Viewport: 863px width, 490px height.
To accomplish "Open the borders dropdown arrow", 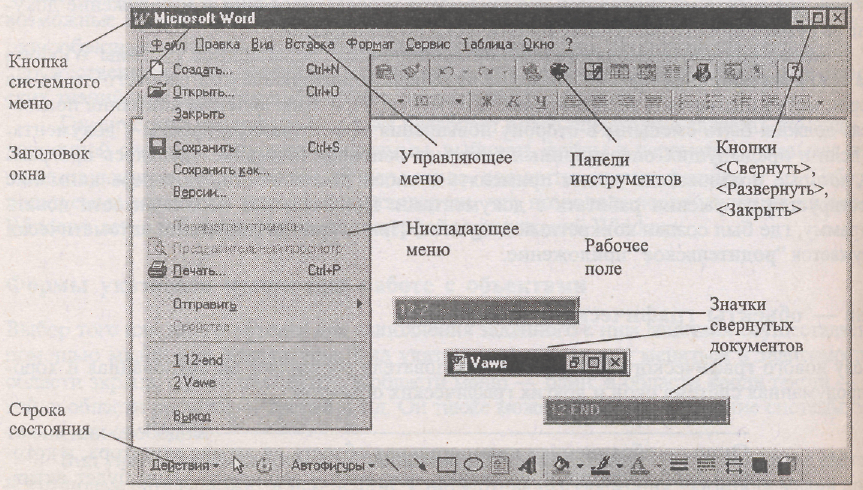I will (821, 102).
